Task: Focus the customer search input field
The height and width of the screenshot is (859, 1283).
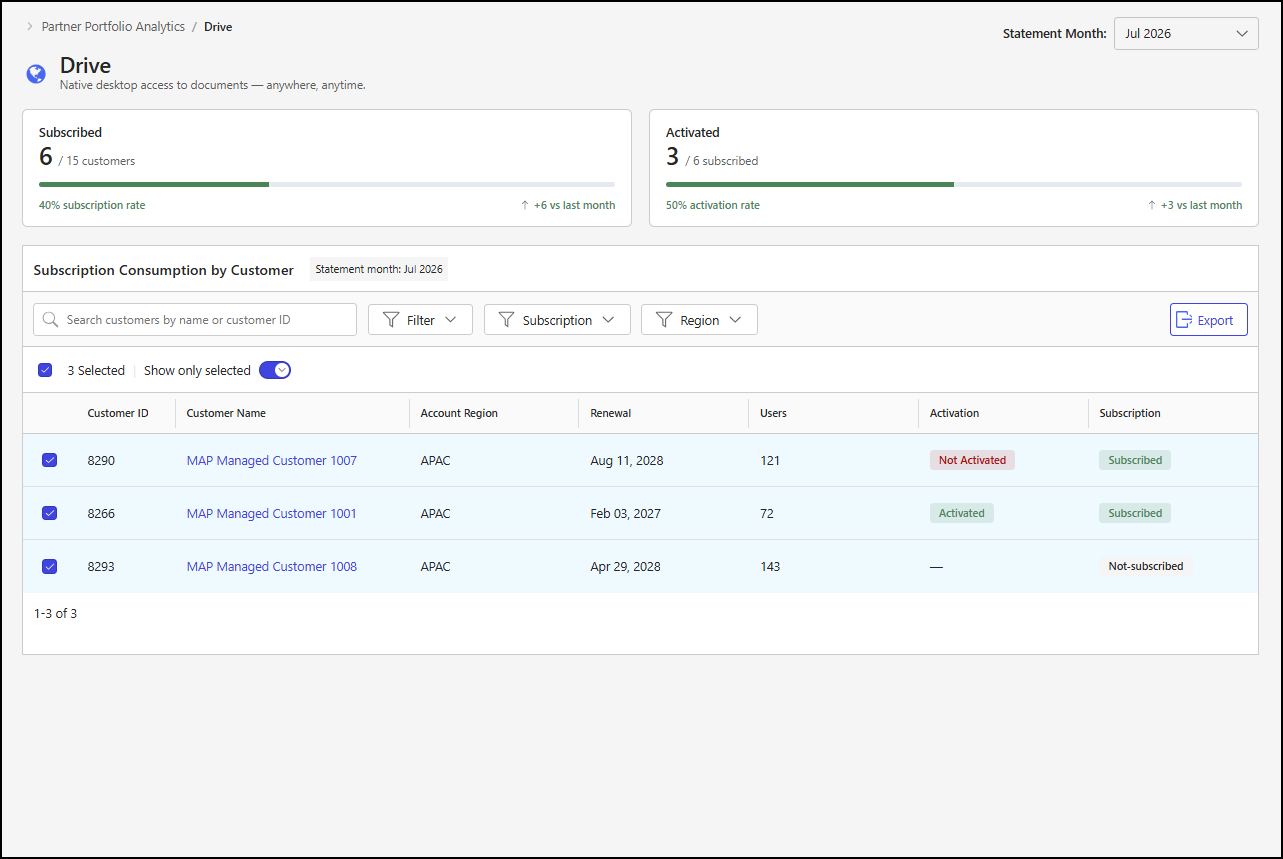Action: 195,320
